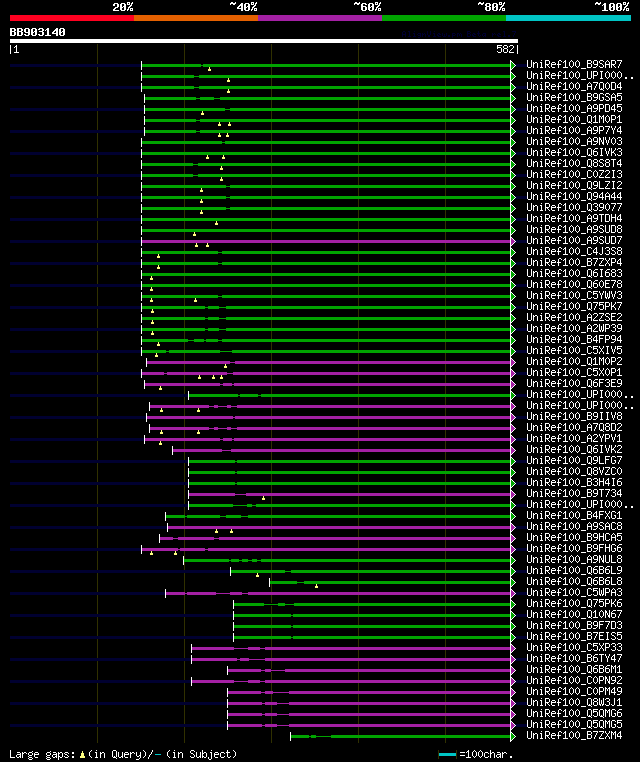The height and width of the screenshot is (762, 640).
Task: Choose the UniRef100_B9FHG6 label
Action: tap(574, 548)
